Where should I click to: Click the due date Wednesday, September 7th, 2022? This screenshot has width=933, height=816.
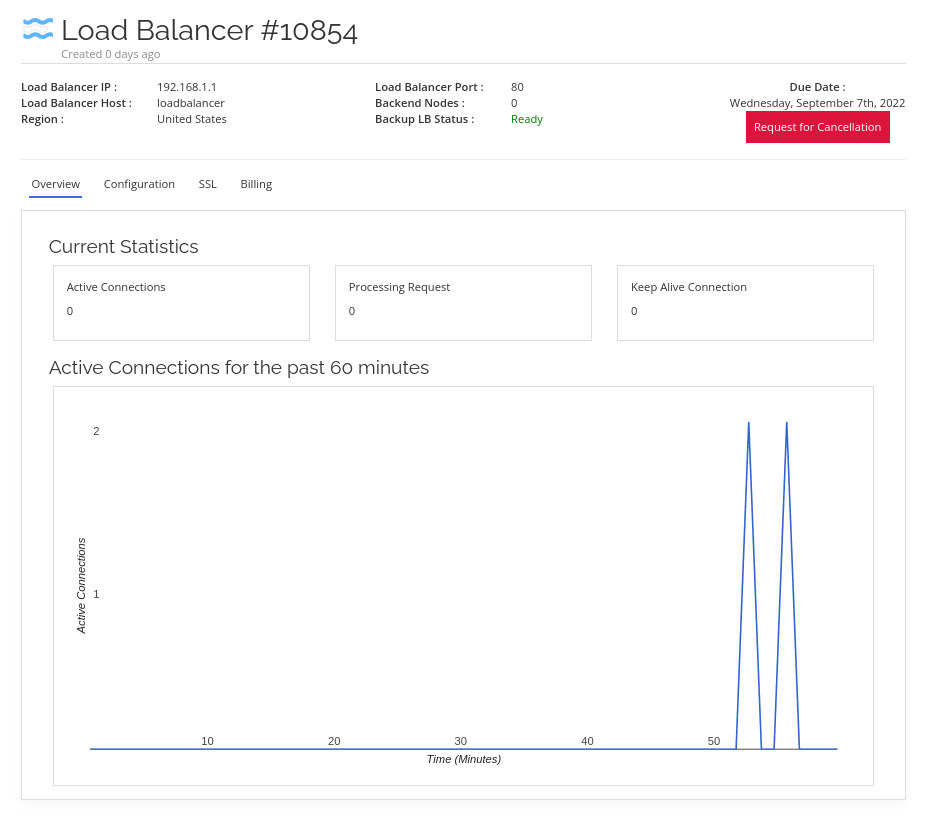pos(817,102)
